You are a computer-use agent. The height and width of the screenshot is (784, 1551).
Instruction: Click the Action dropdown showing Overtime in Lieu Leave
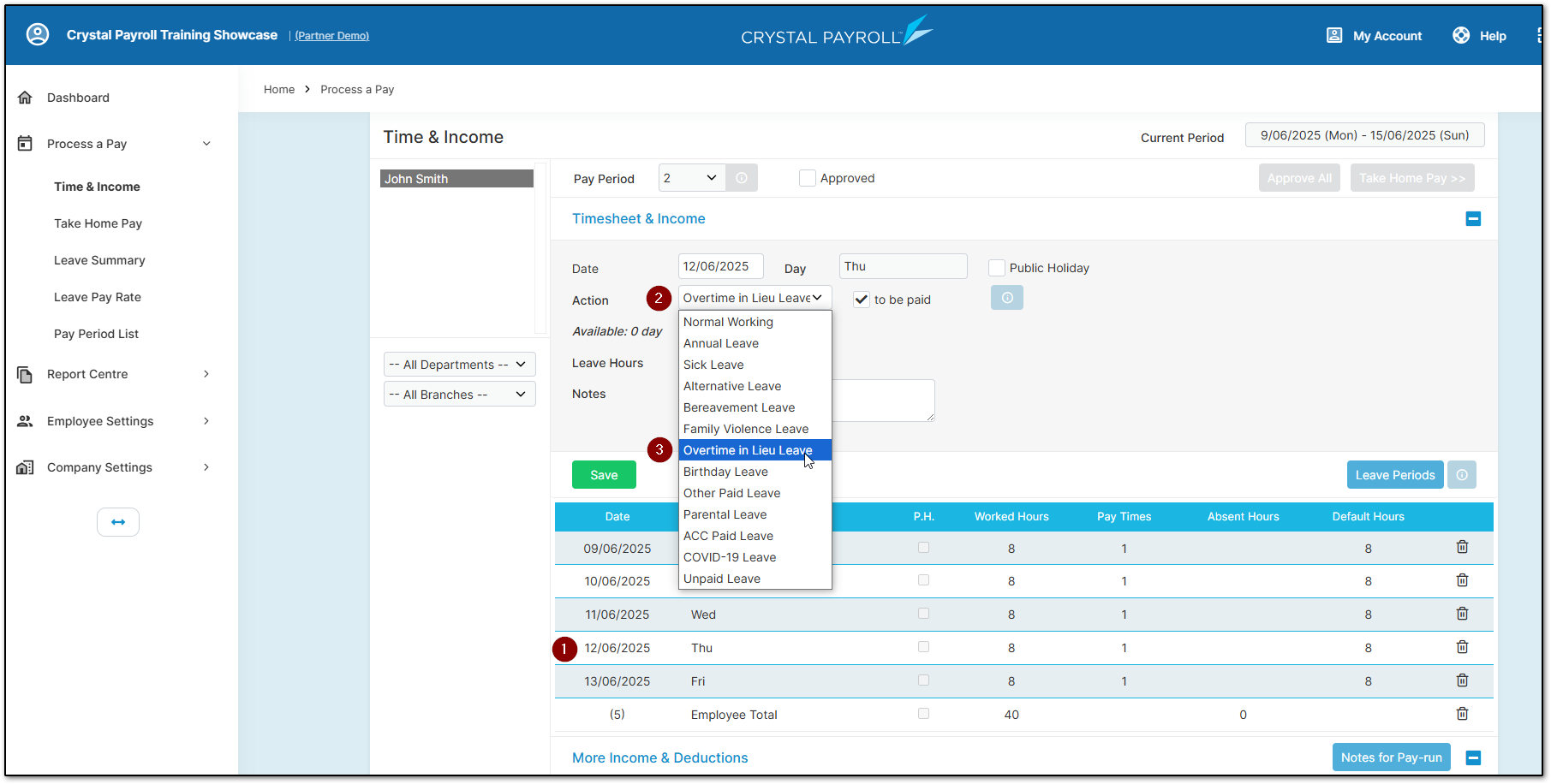point(755,298)
